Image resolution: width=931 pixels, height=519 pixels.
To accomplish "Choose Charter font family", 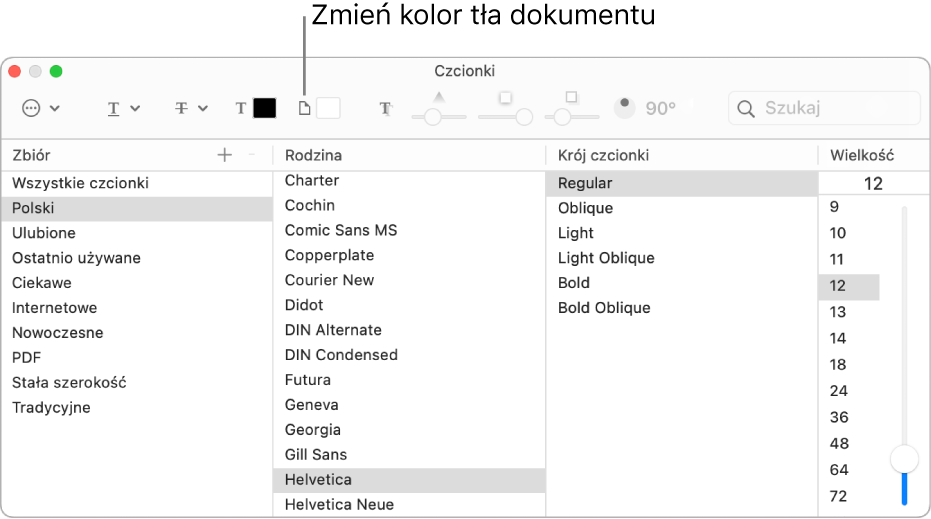I will coord(409,181).
